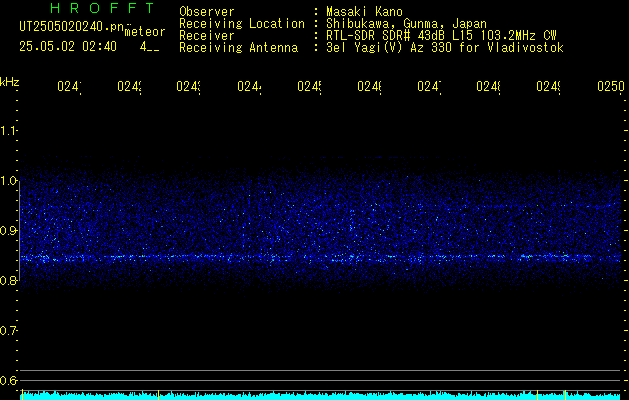Click the HROFFT title text
Screen dimensions: 629x400
[x=102, y=8]
